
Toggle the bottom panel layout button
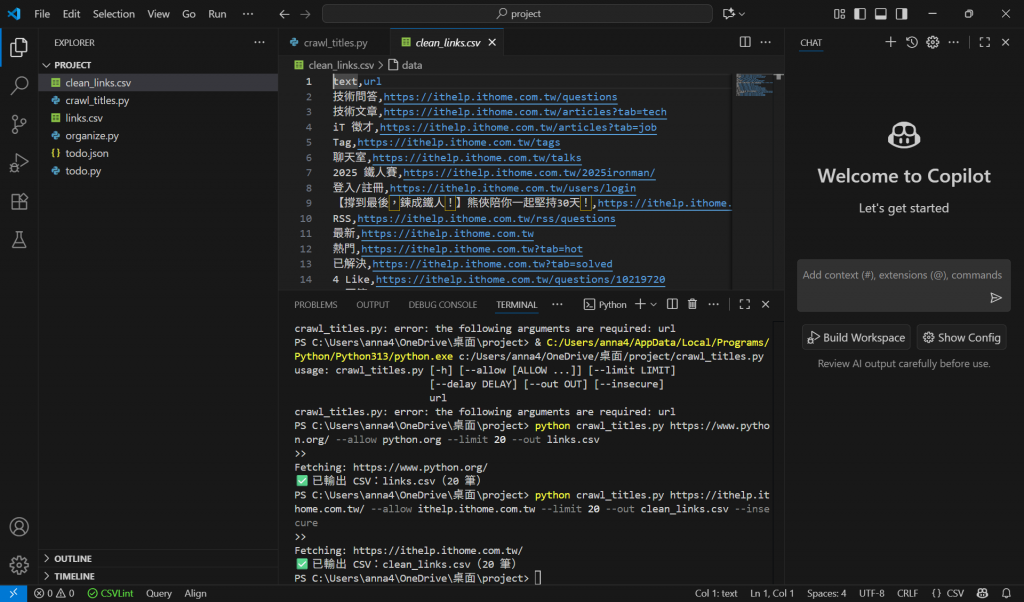(x=881, y=14)
